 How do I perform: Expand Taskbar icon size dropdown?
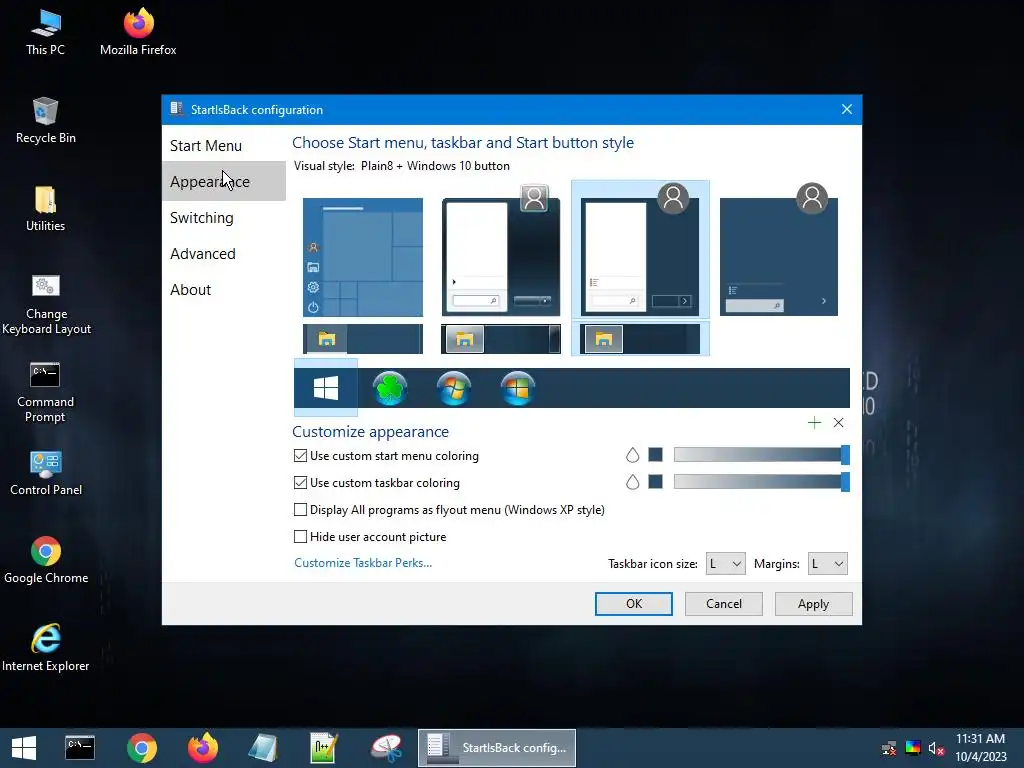726,564
